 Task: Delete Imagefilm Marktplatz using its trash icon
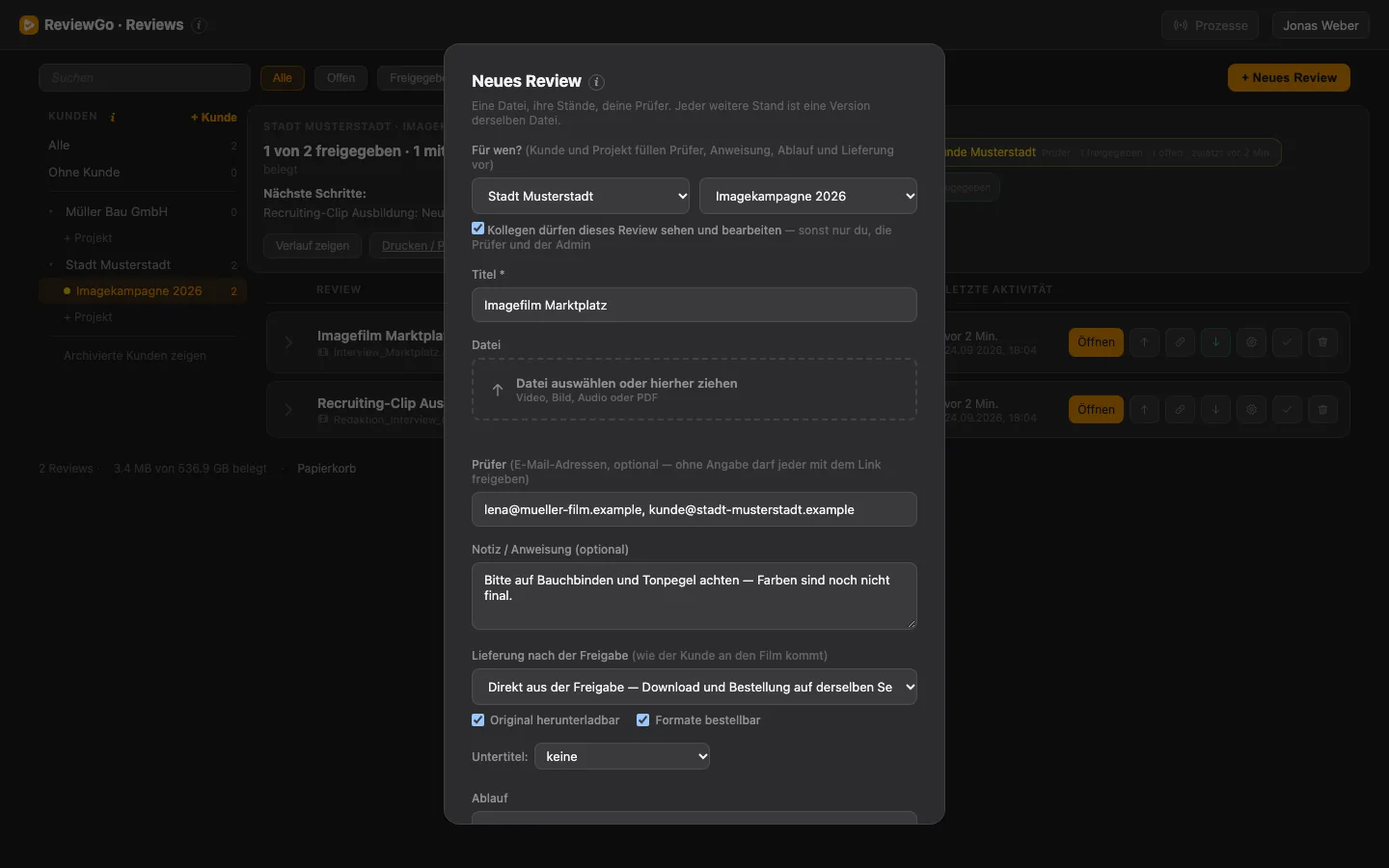[x=1322, y=342]
